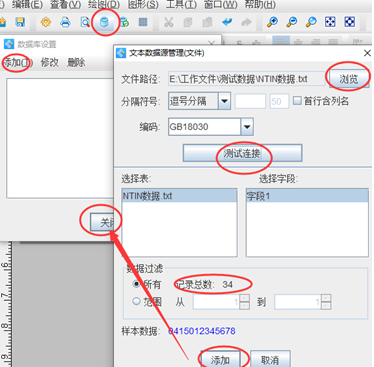Click the zoom out magnifier icon
Viewport: 374px width, 367px height.
click(x=292, y=22)
